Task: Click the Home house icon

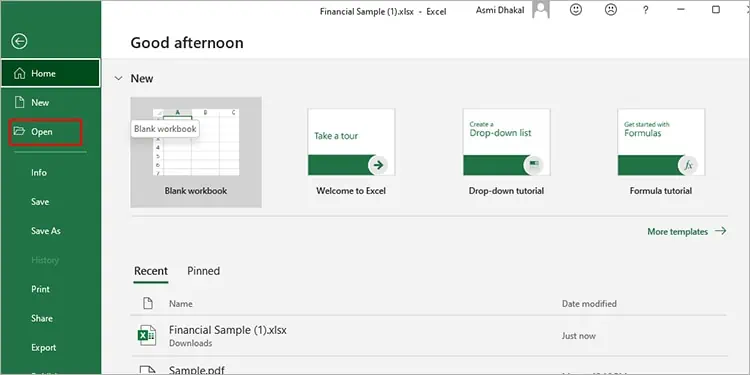Action: 20,73
